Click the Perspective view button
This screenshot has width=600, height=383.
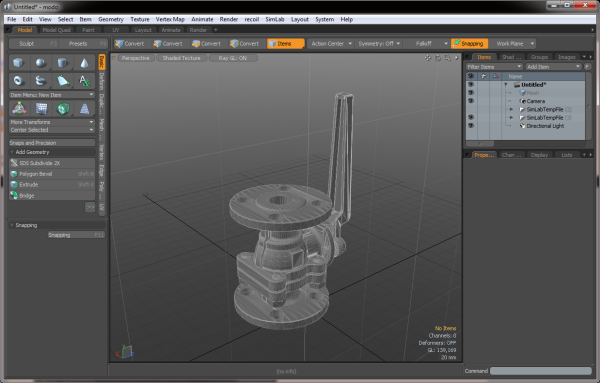135,58
